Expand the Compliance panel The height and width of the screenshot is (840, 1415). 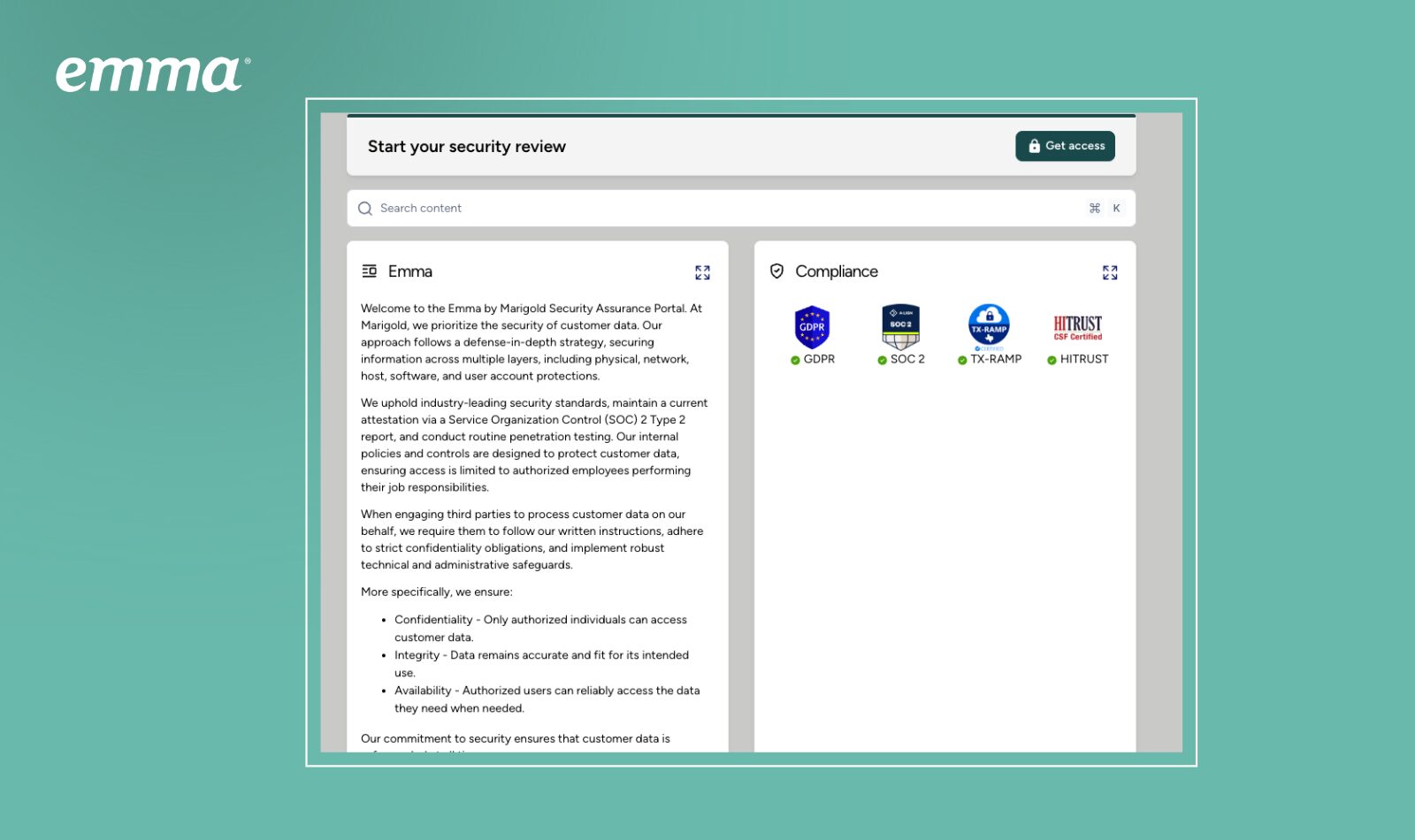tap(1110, 272)
